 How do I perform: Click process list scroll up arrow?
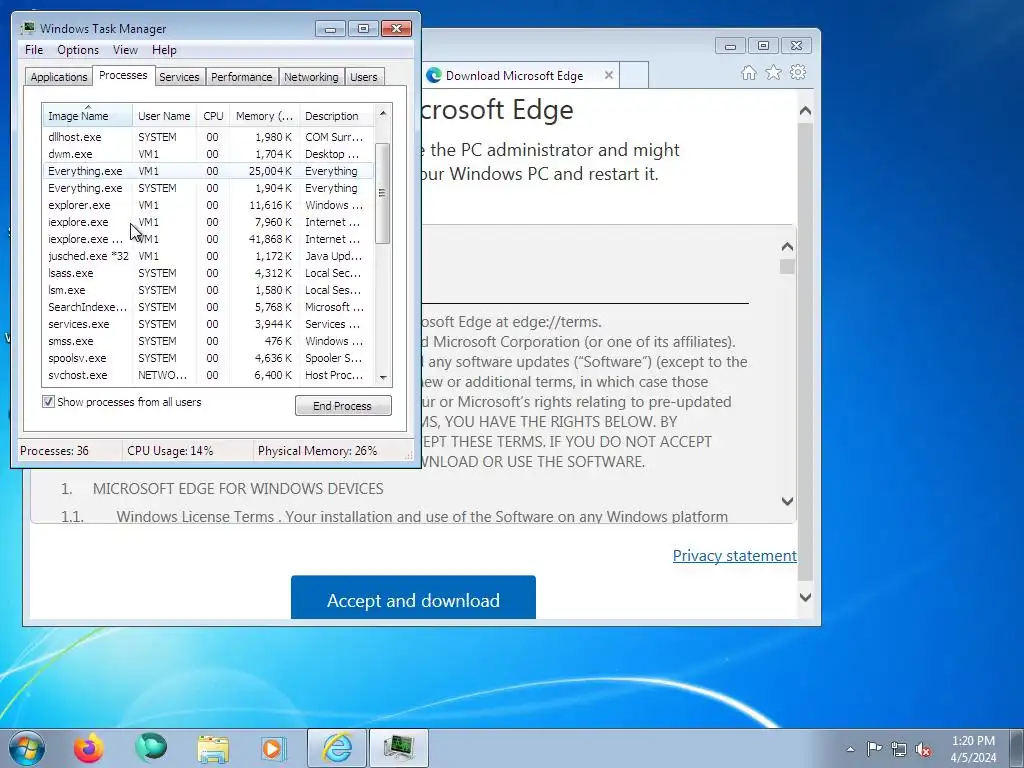coord(383,113)
